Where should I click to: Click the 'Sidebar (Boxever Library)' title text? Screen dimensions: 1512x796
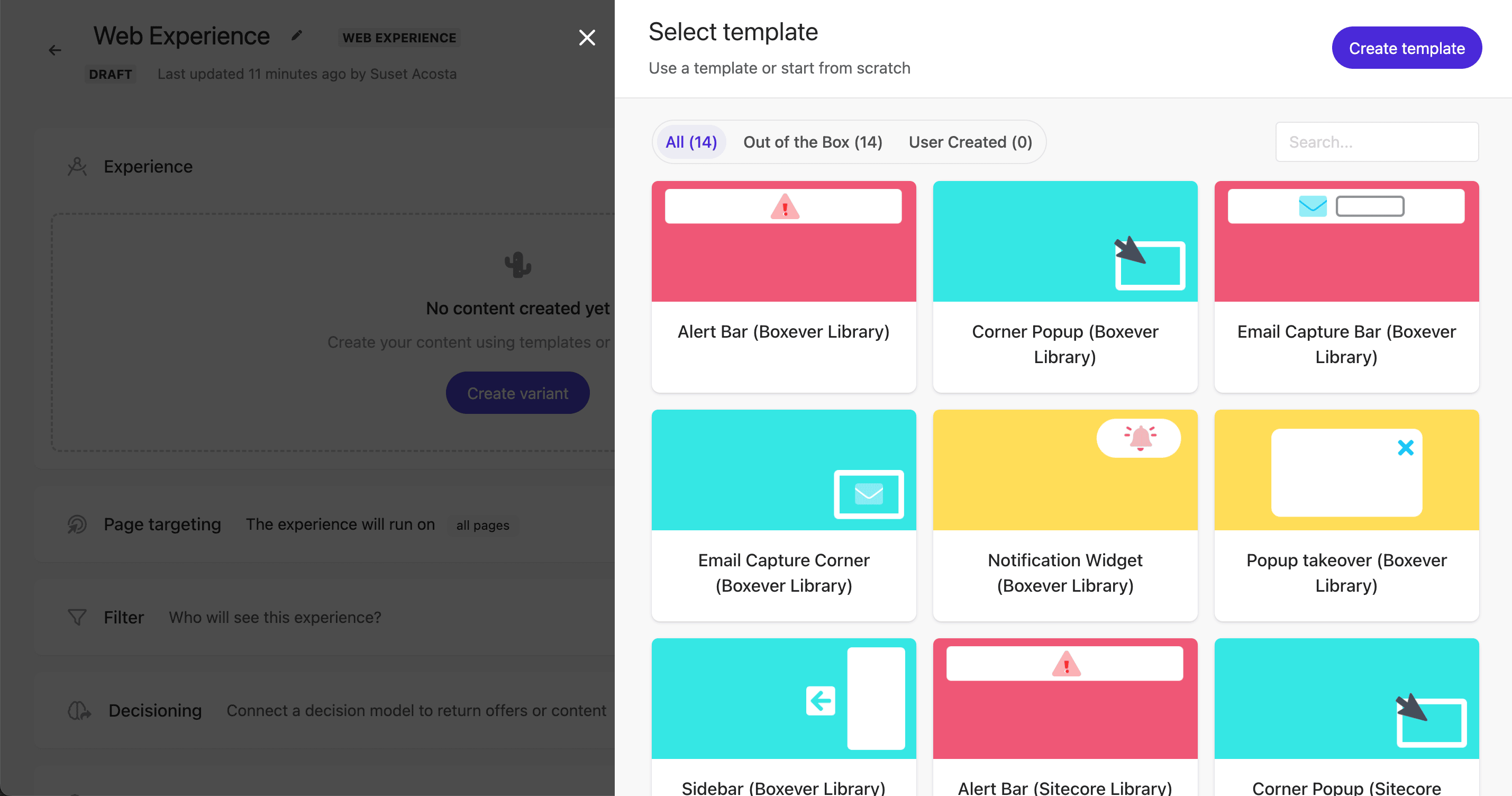pos(784,787)
